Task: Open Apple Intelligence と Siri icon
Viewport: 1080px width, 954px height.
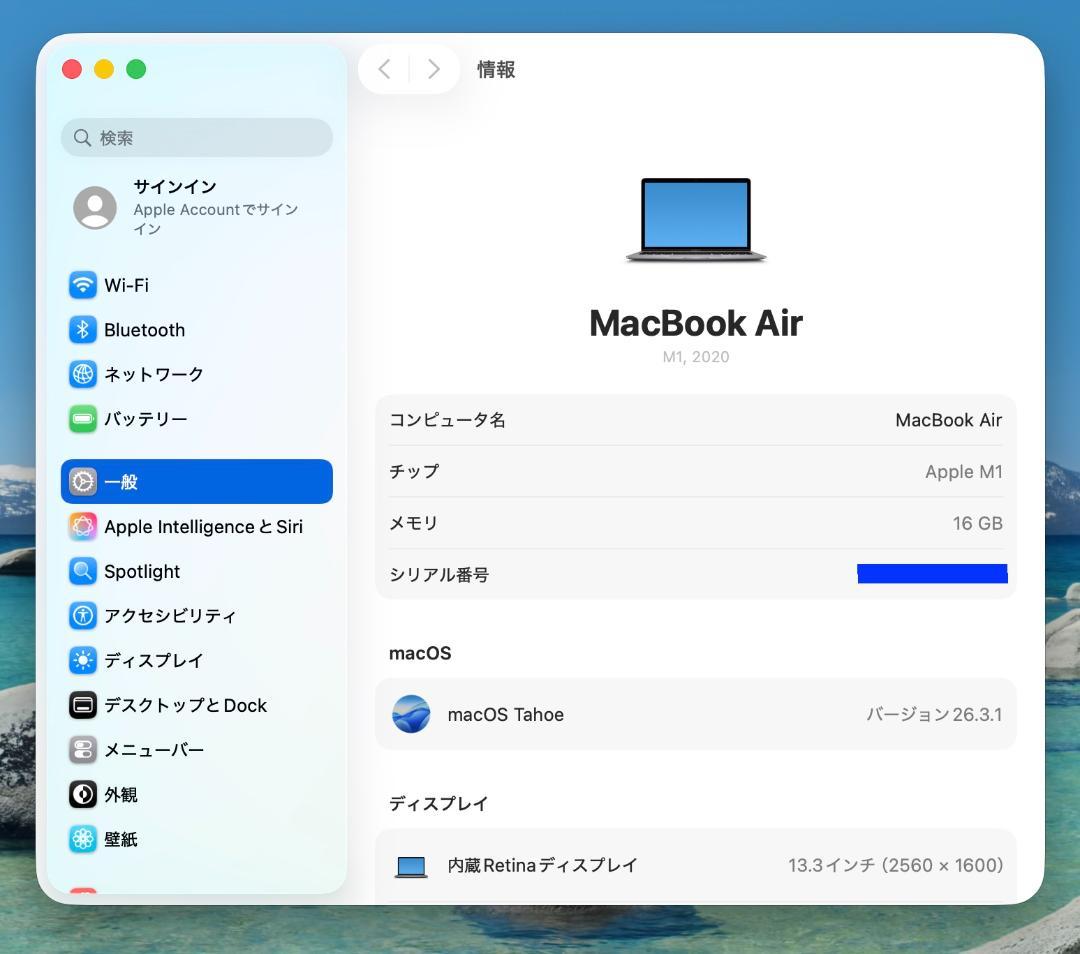Action: tap(83, 526)
